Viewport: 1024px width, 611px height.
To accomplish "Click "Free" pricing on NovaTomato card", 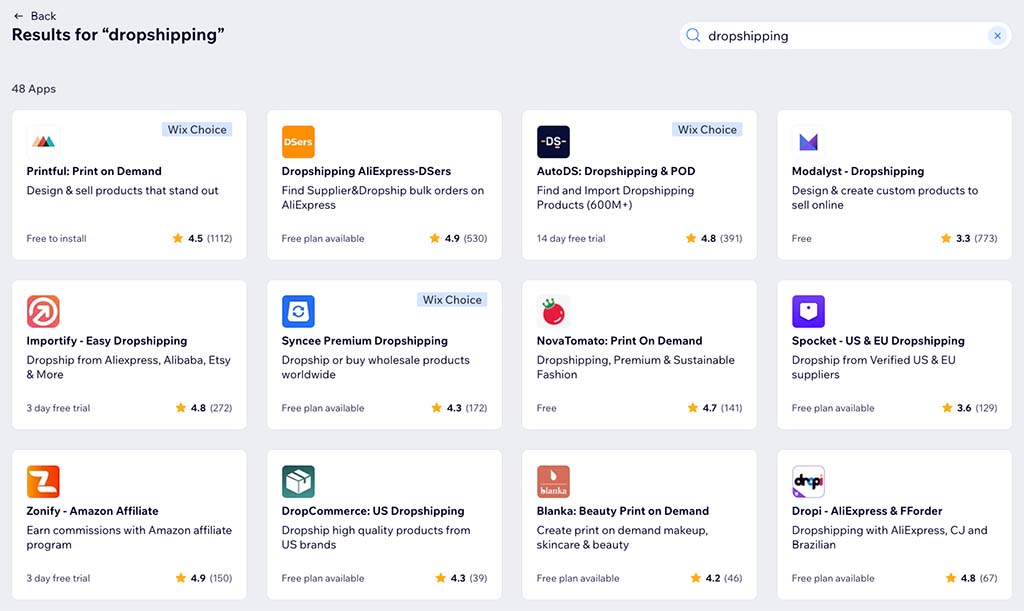I will 547,408.
